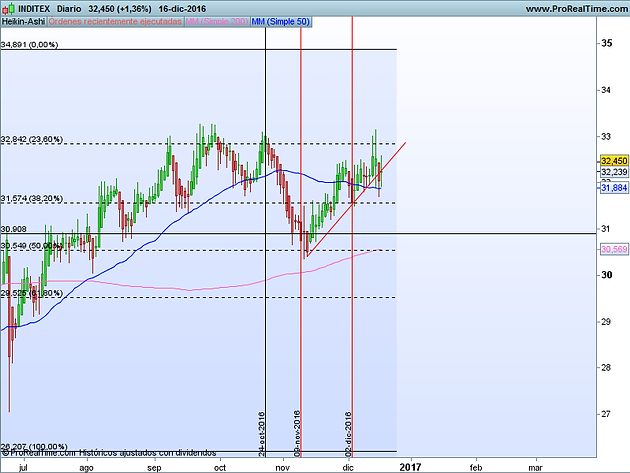Screen dimensions: 630x473
Task: Click the 02-dic-2016 vertical line label
Action: [348, 434]
